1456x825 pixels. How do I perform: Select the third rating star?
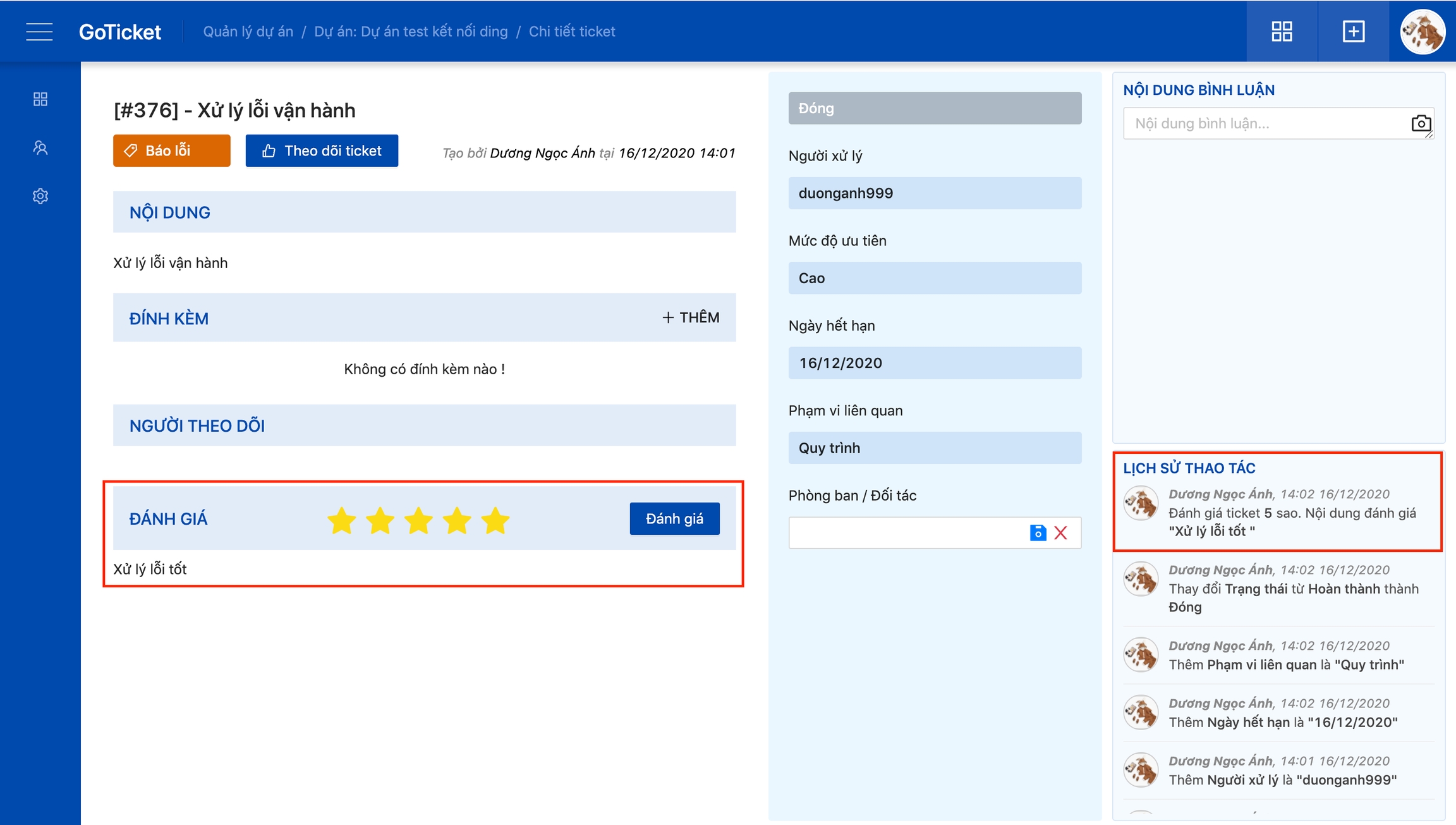[x=418, y=521]
